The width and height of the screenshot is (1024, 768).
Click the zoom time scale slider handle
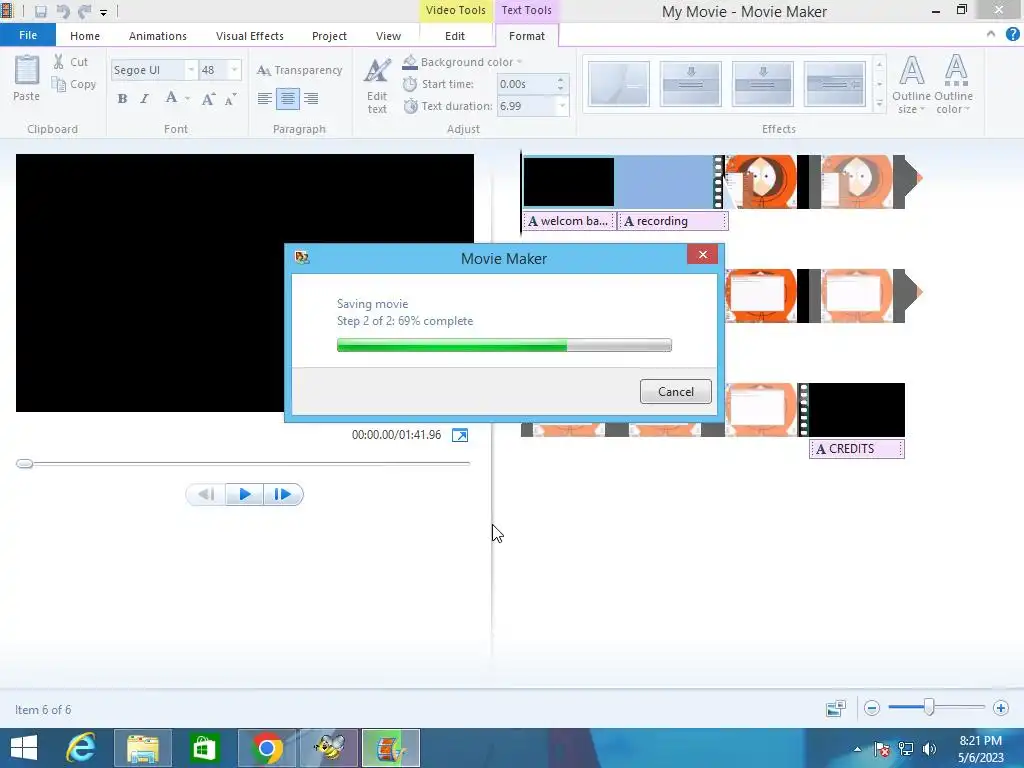pyautogui.click(x=929, y=707)
